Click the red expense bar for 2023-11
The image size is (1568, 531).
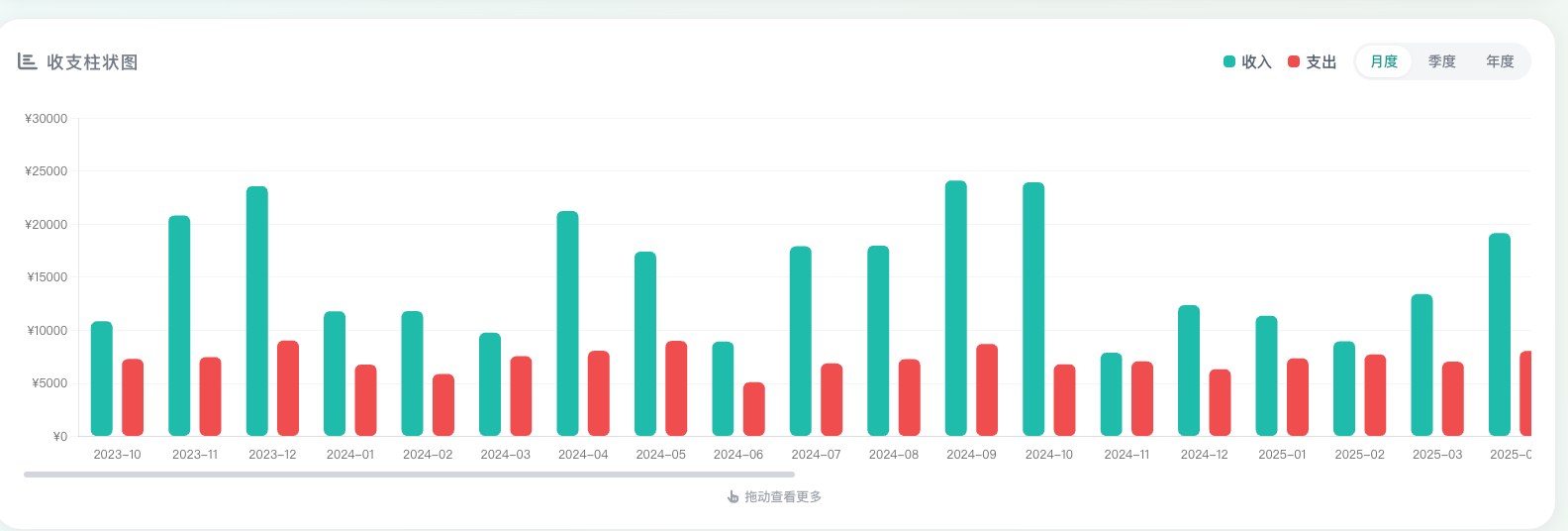pos(210,396)
